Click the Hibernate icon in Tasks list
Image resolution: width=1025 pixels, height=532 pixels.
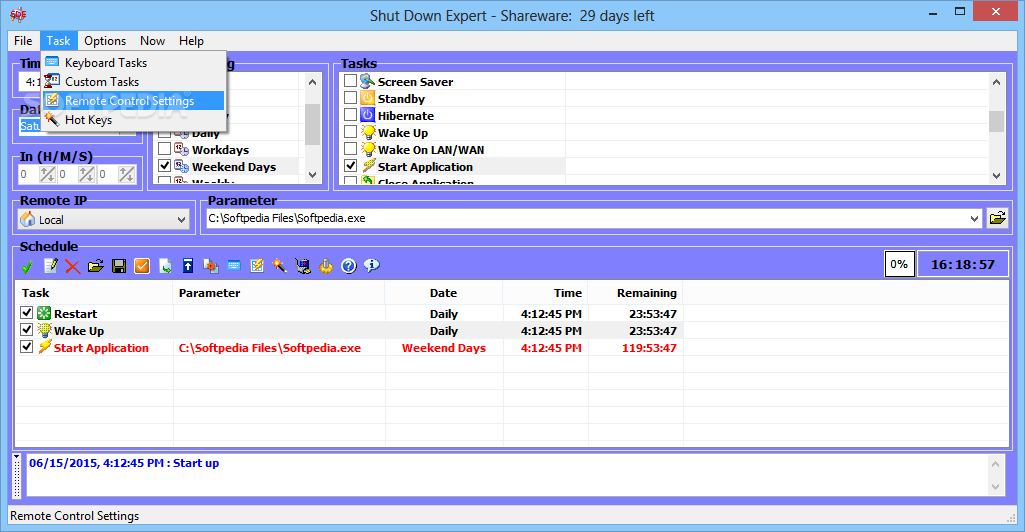coord(367,115)
